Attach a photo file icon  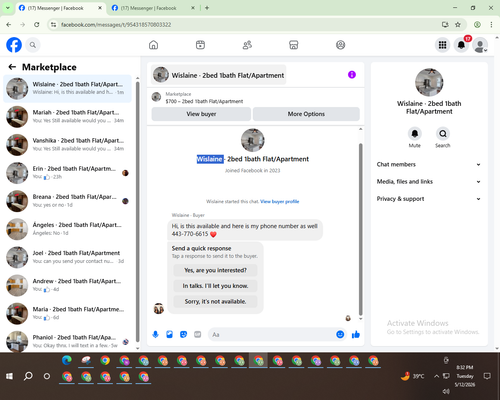(x=169, y=334)
